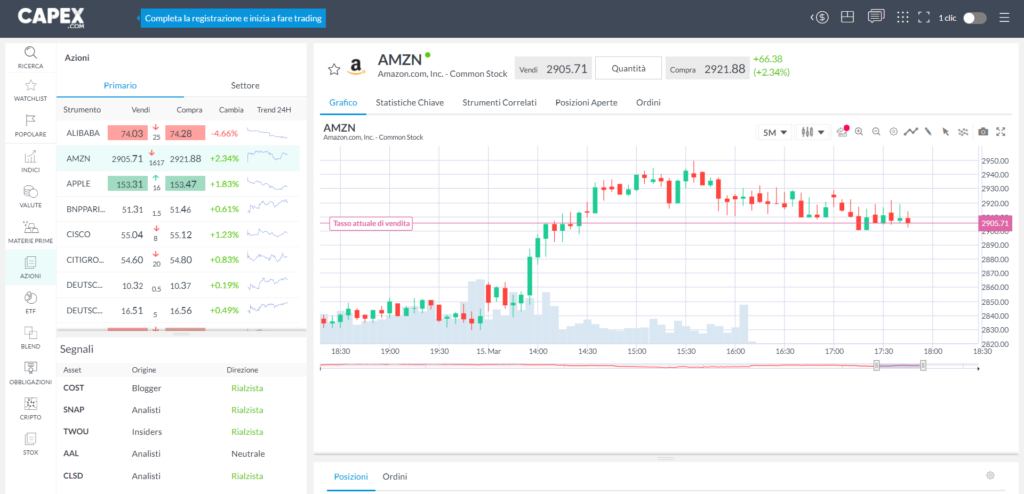
Task: Open the 5M timeframe dropdown
Action: click(774, 132)
